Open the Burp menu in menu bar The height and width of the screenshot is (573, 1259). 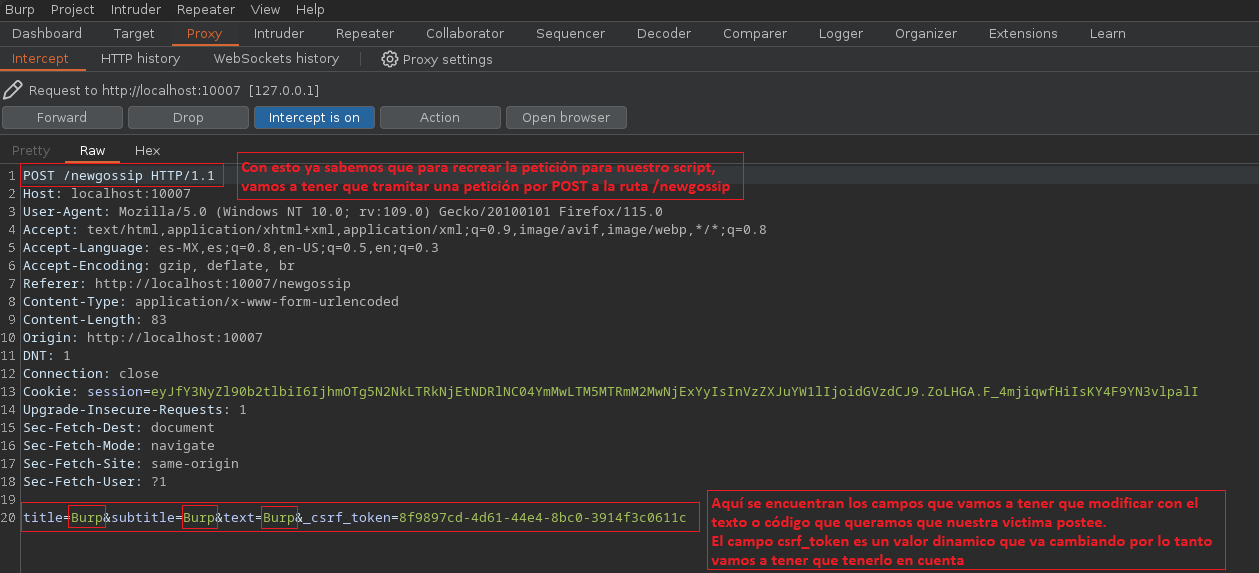point(20,9)
